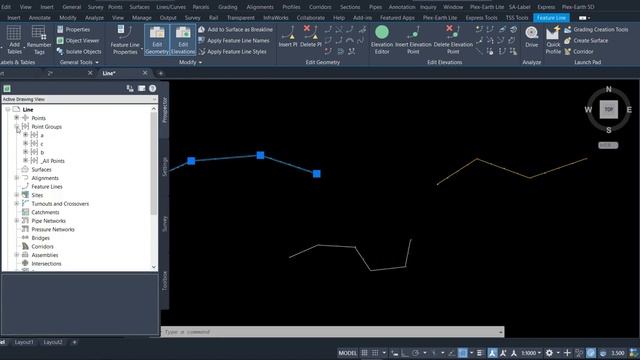Switch to the Line* drawing tab
The width and height of the screenshot is (640, 360).
[109, 73]
